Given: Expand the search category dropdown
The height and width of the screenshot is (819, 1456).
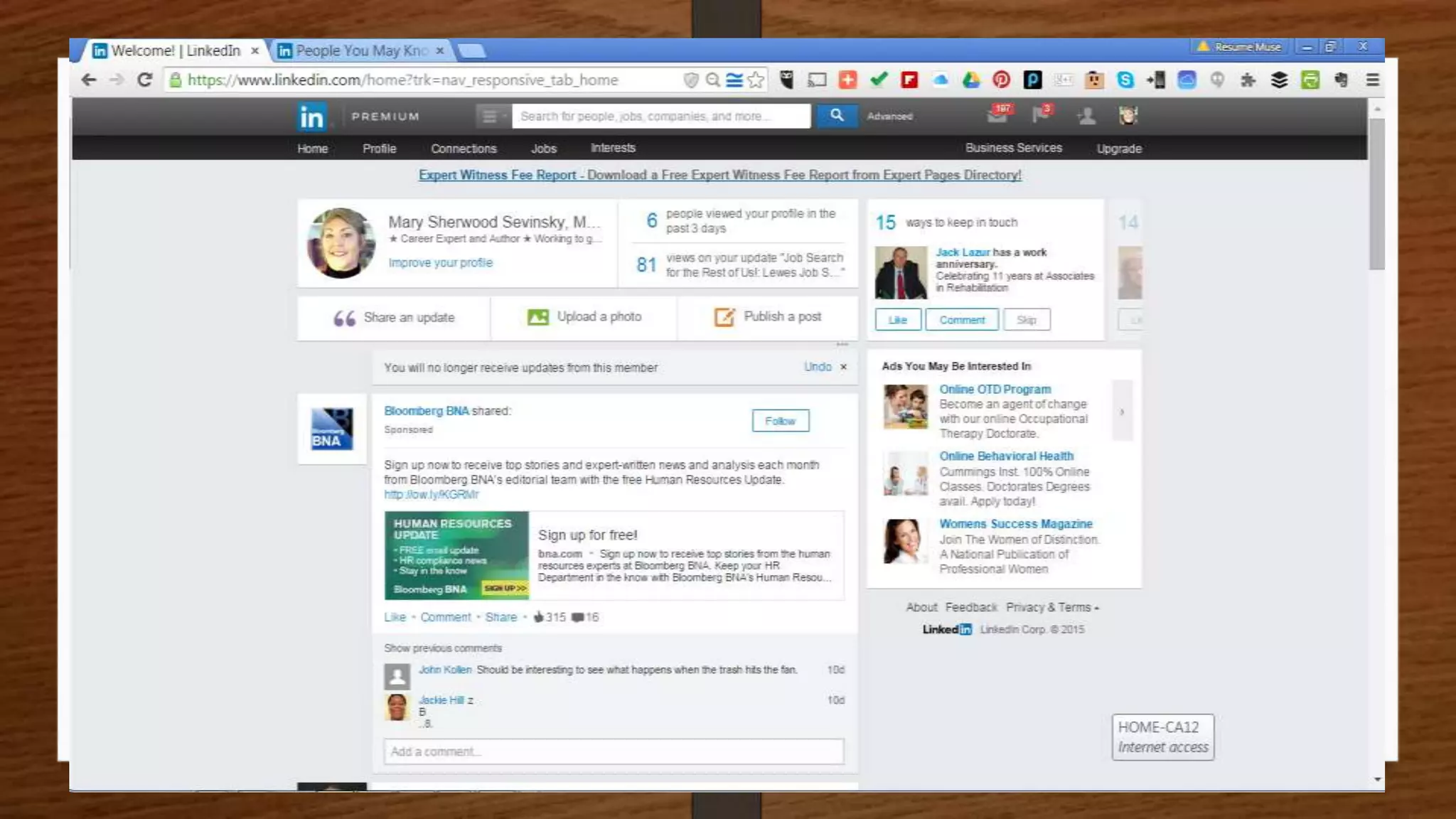Looking at the screenshot, I should tap(492, 116).
